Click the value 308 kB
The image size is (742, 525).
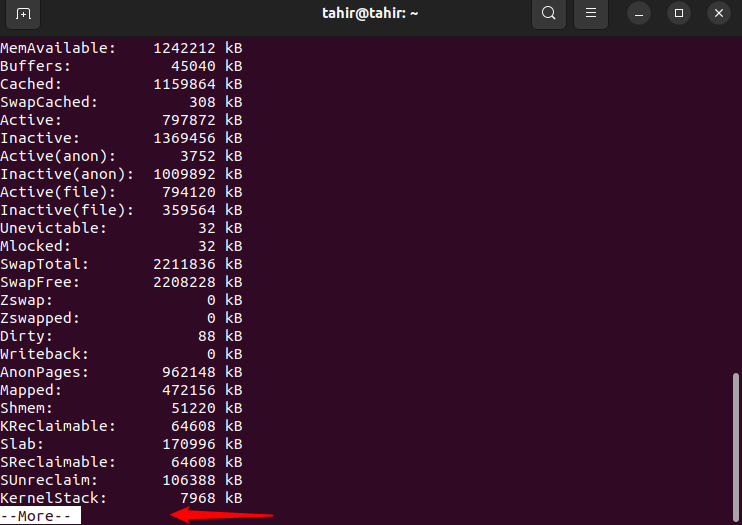(216, 102)
